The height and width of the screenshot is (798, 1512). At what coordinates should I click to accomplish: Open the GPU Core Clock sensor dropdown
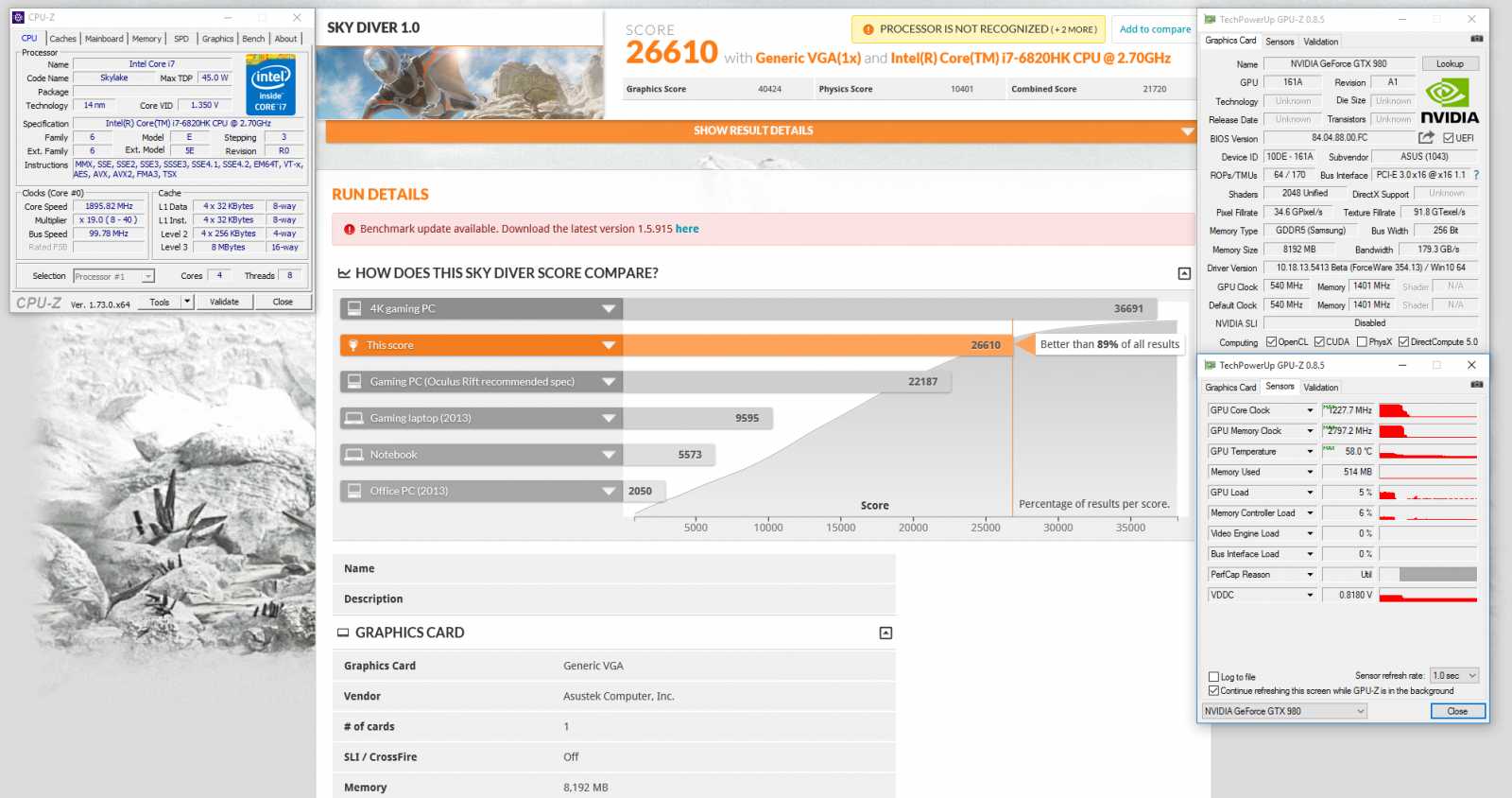tap(1310, 410)
